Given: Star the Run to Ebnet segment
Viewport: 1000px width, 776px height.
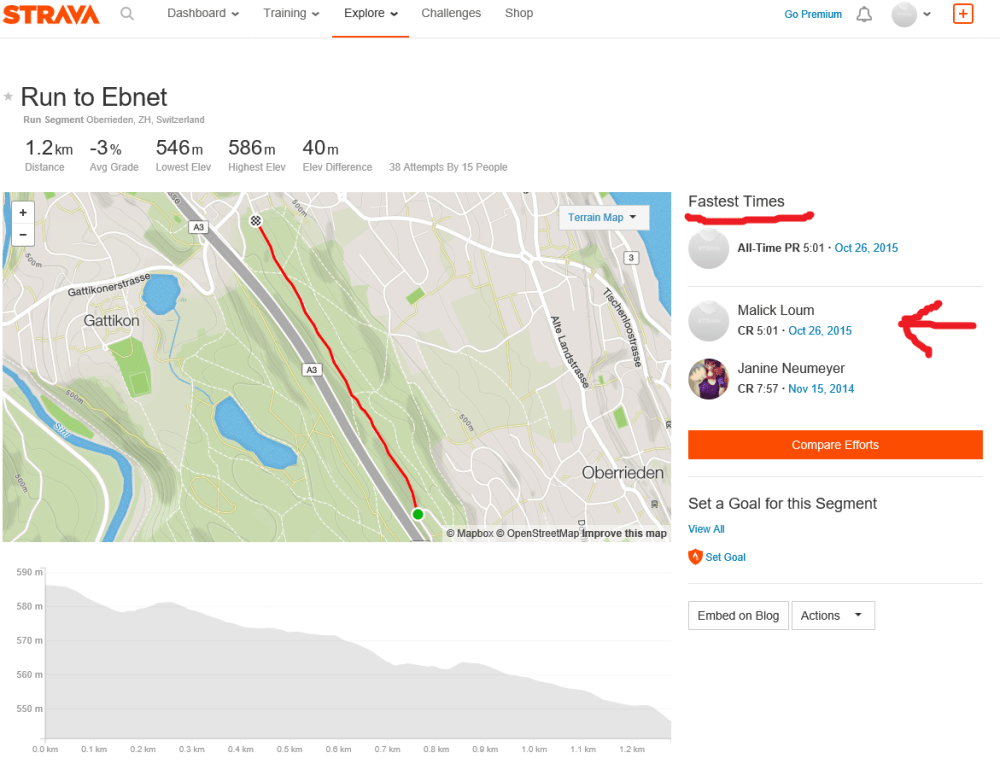Looking at the screenshot, I should [x=8, y=97].
